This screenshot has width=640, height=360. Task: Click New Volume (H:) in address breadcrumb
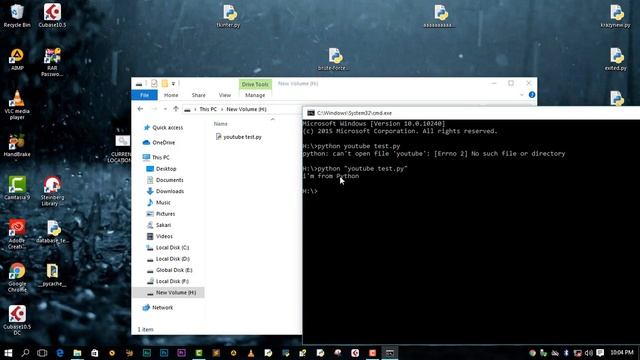point(247,109)
